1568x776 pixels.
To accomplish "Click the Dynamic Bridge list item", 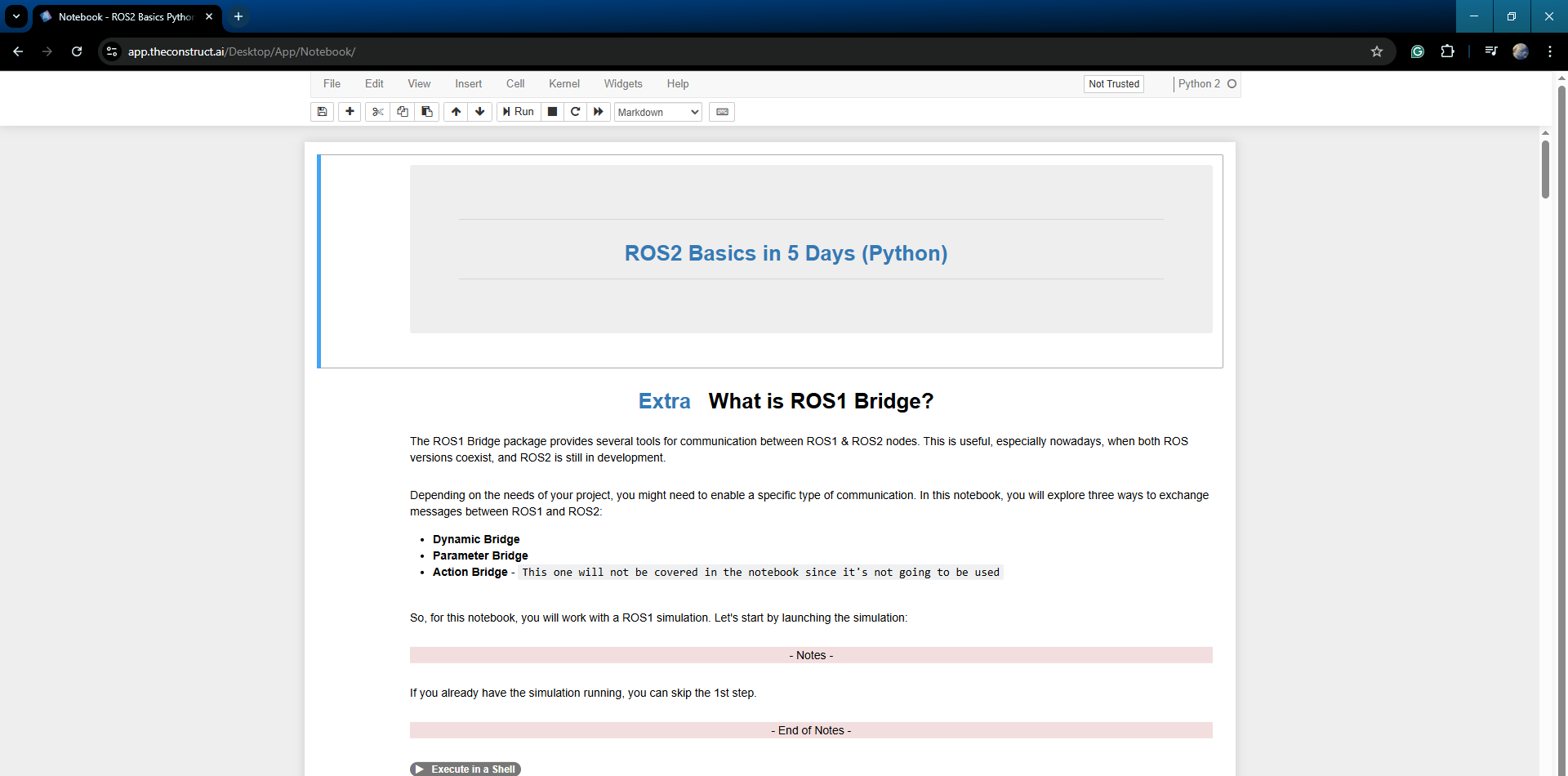I will click(476, 539).
